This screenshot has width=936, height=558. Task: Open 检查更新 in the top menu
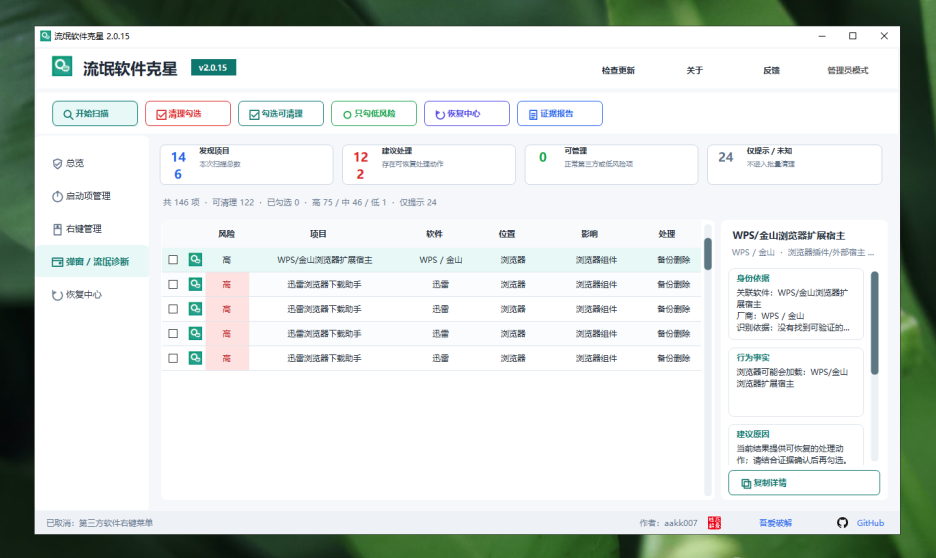click(618, 70)
